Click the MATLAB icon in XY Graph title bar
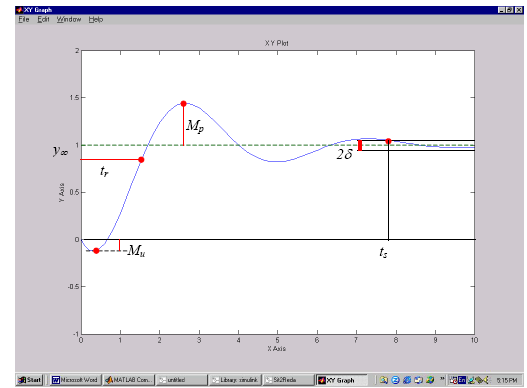527x388 pixels. 19,10
